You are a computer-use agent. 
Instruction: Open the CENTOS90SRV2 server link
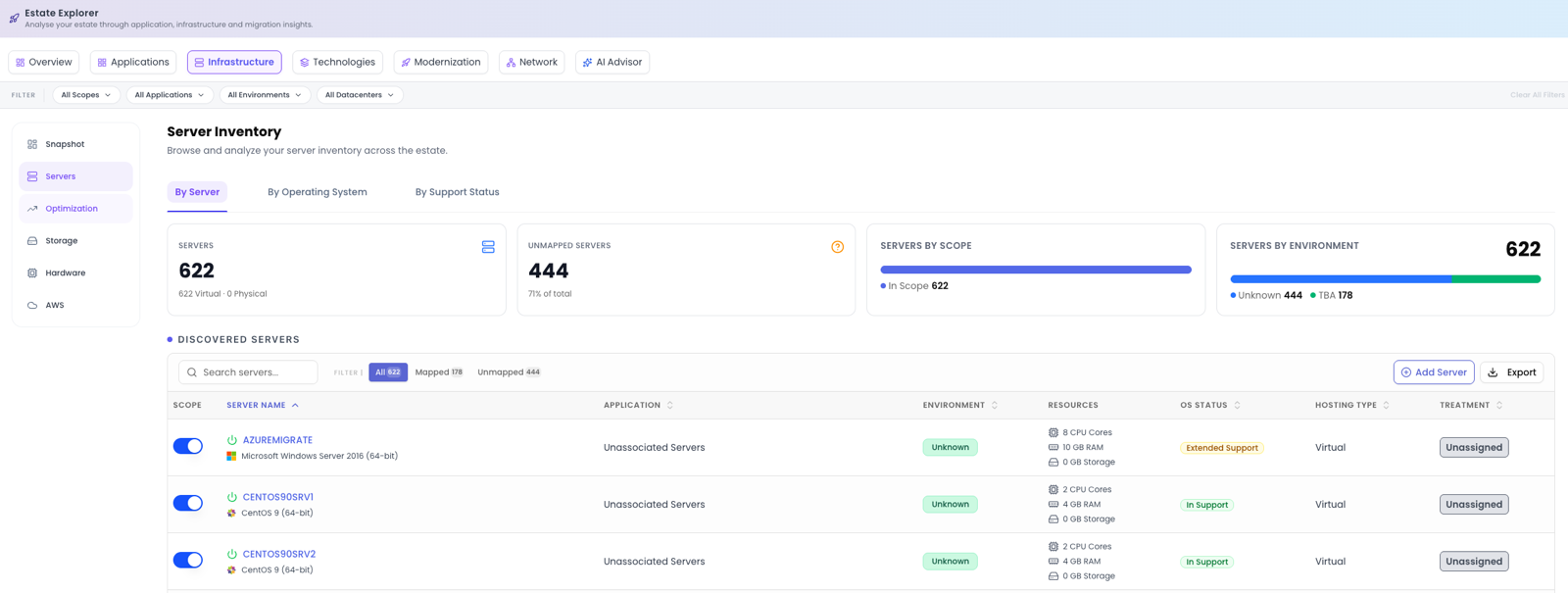click(279, 554)
